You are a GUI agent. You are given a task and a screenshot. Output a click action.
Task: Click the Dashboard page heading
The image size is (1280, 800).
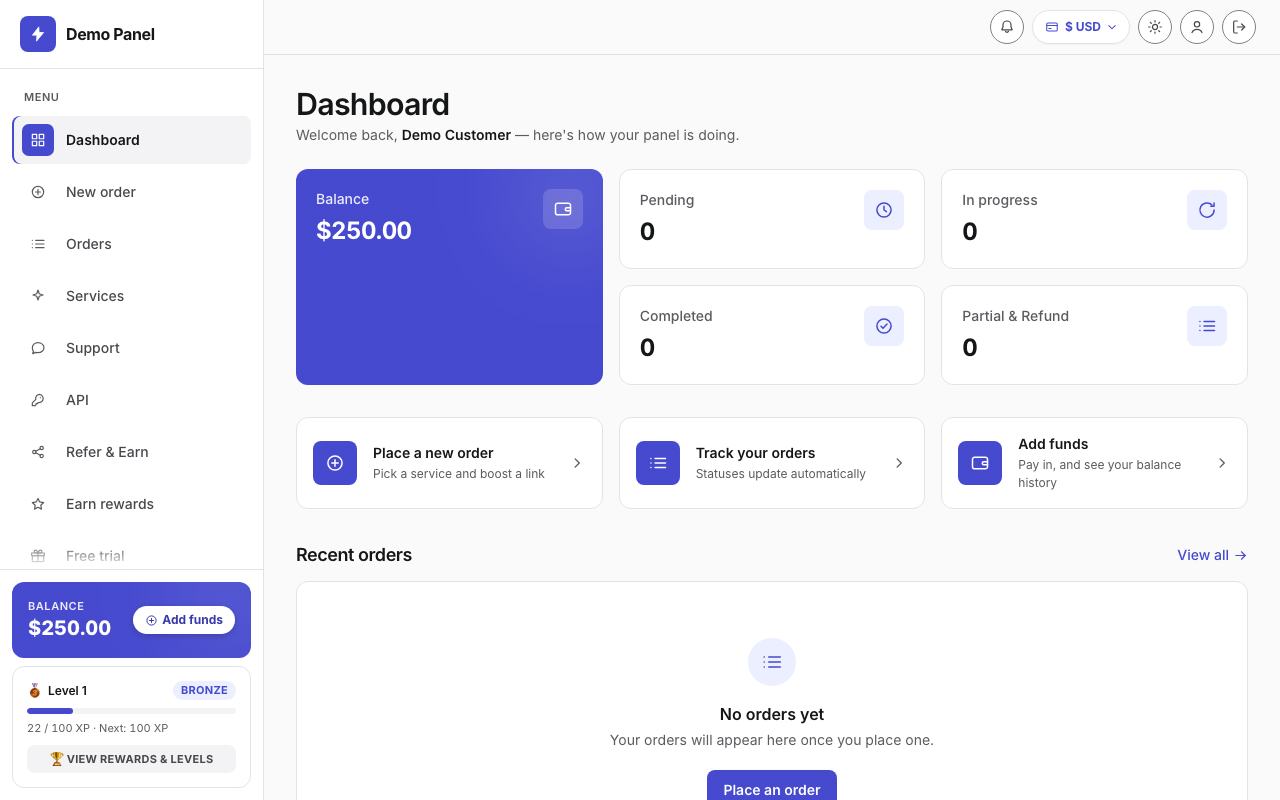pyautogui.click(x=373, y=104)
